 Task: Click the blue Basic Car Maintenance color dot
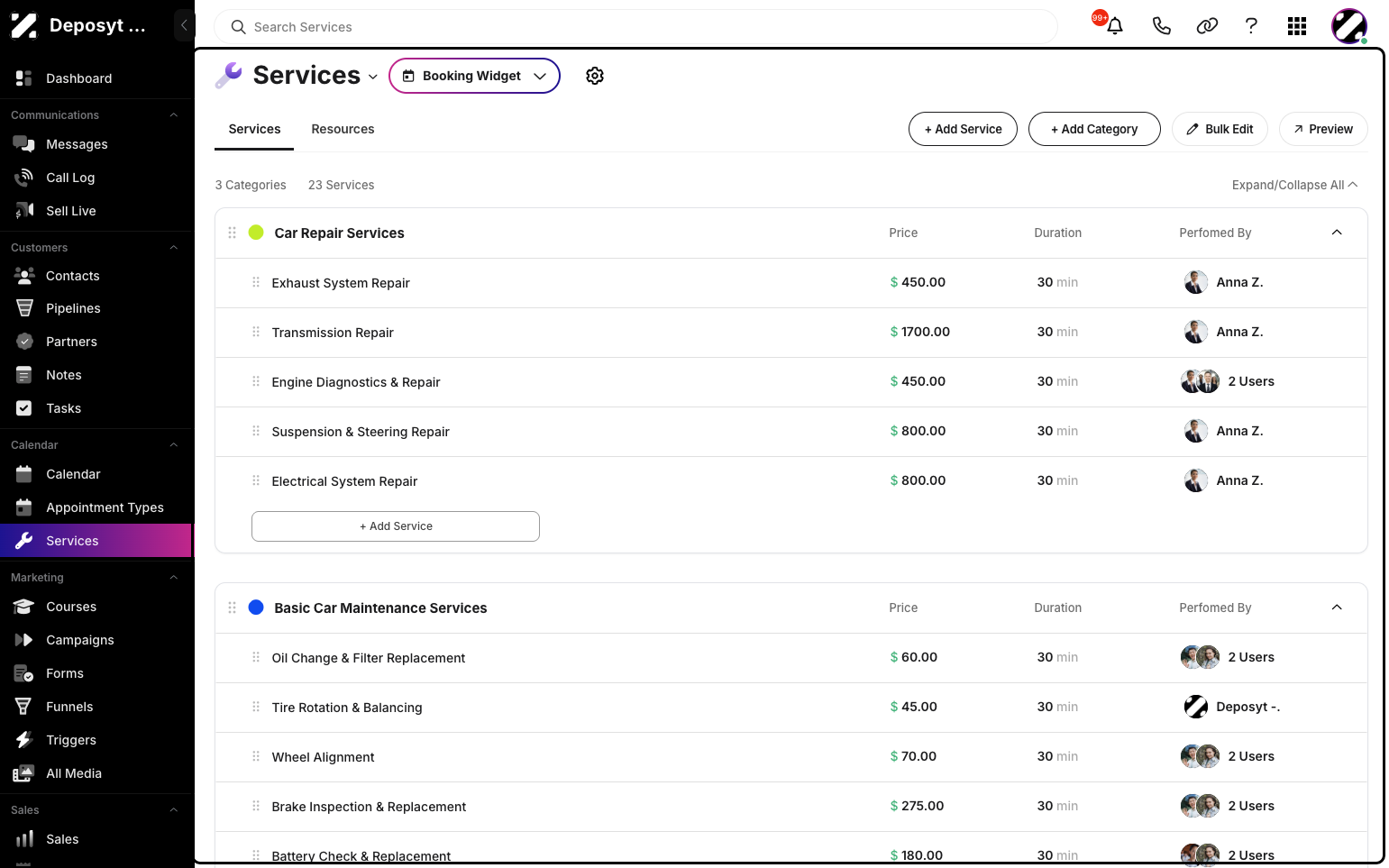[256, 608]
